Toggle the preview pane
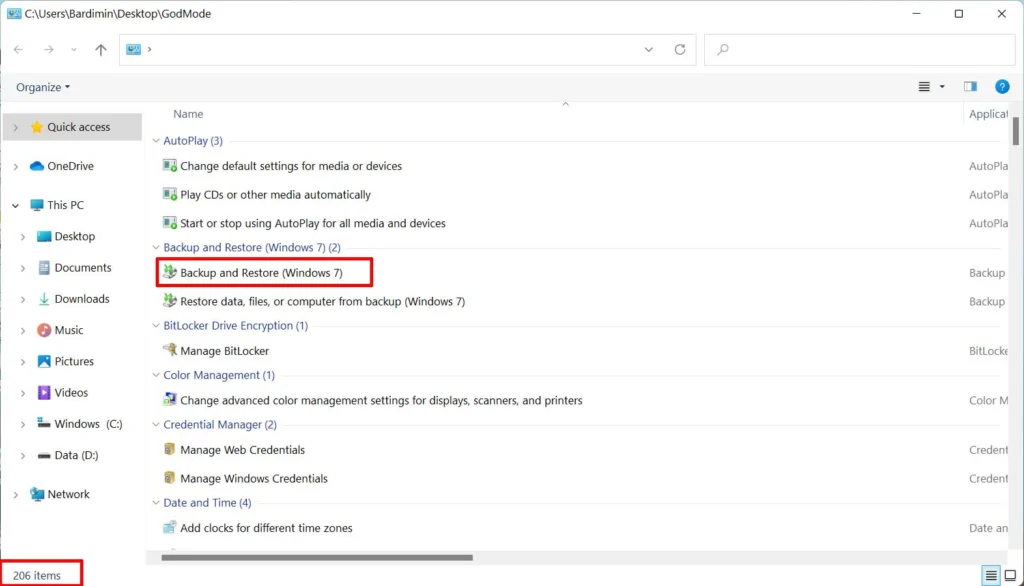The image size is (1024, 586). [x=970, y=87]
